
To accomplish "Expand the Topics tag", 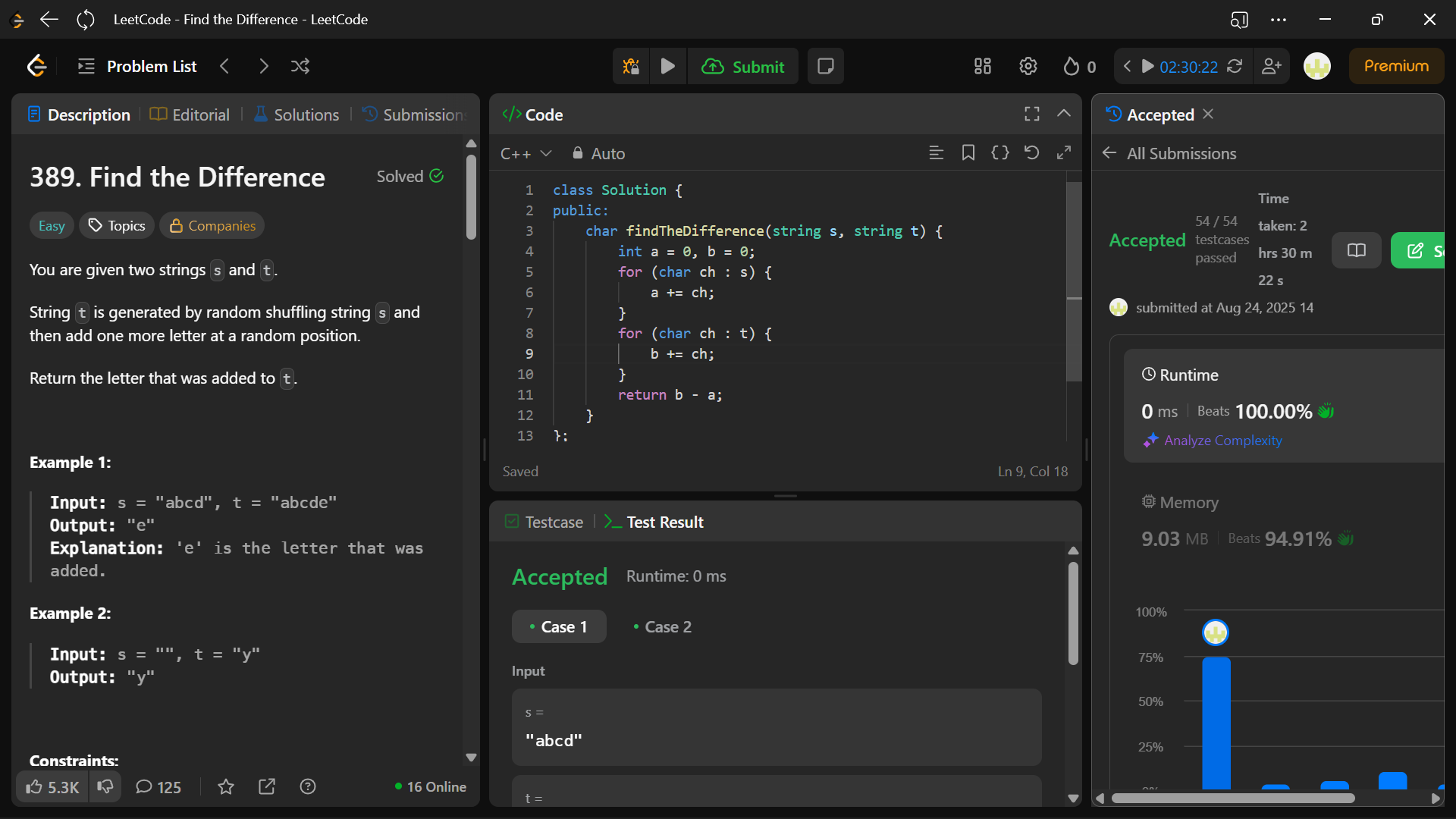I will coord(117,226).
